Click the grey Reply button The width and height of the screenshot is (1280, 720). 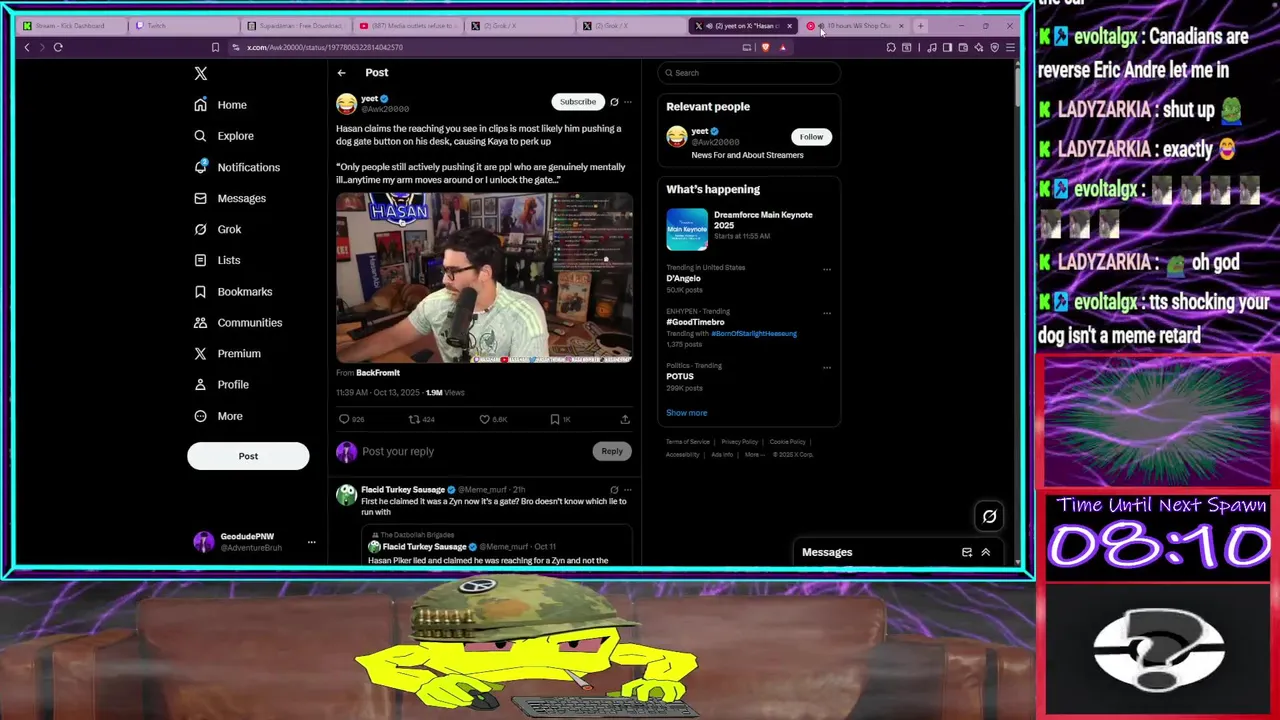[x=611, y=451]
